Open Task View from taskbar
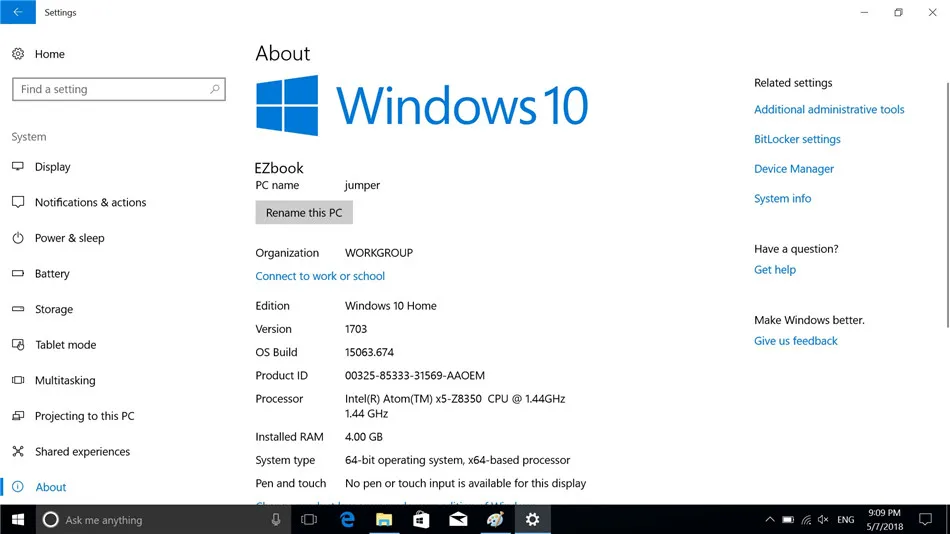 pyautogui.click(x=309, y=519)
